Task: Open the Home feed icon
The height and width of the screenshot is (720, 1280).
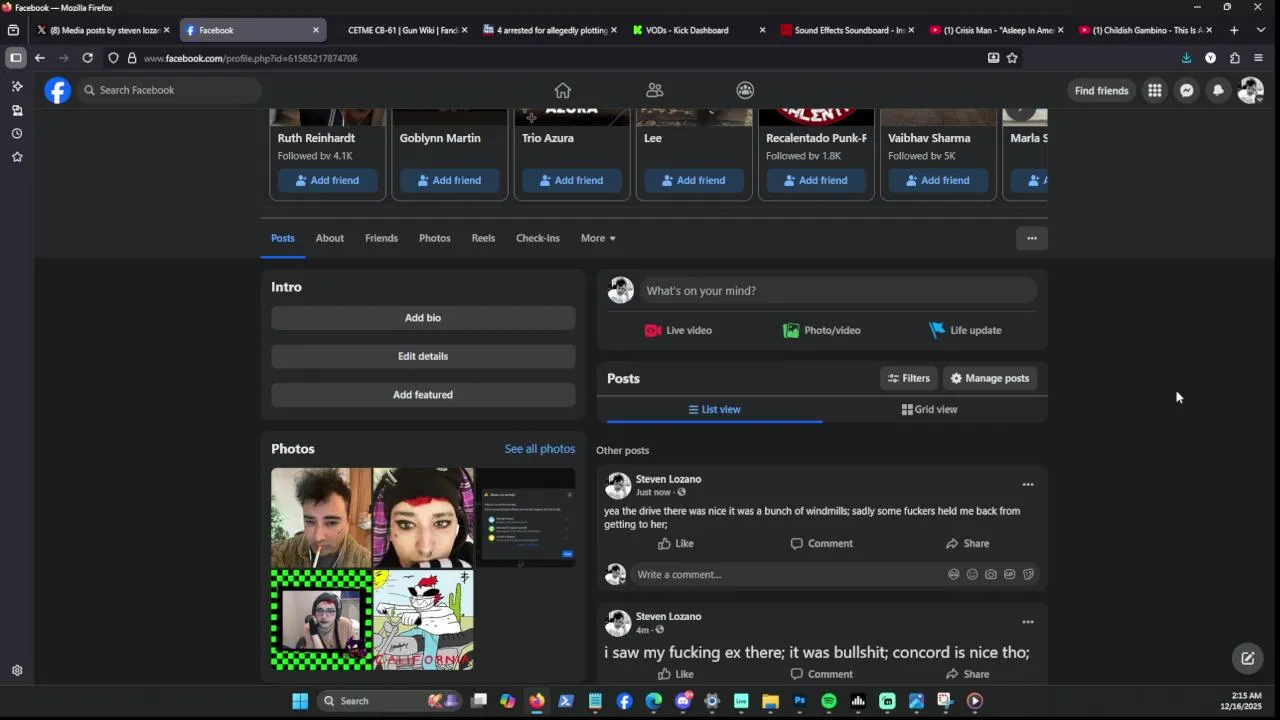Action: coord(563,90)
